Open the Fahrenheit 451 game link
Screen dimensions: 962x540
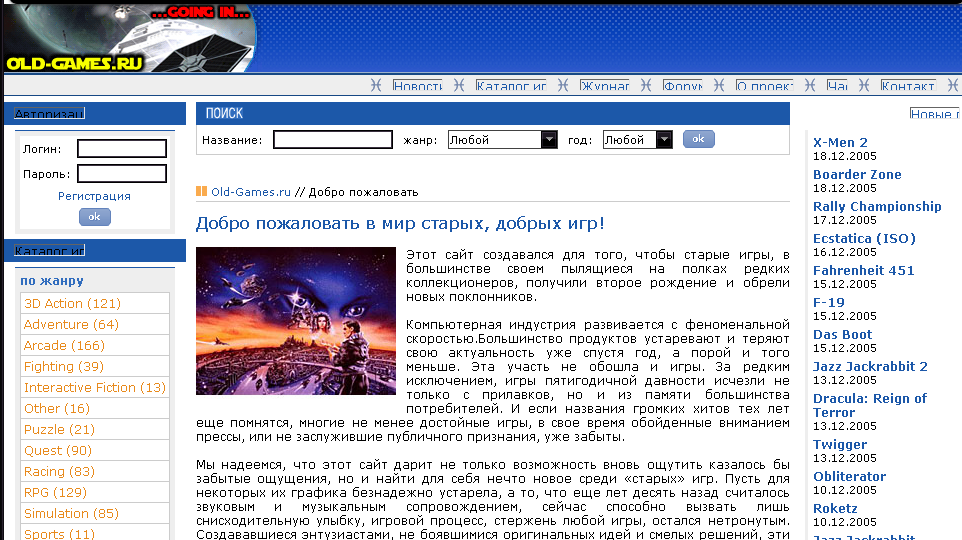point(864,270)
